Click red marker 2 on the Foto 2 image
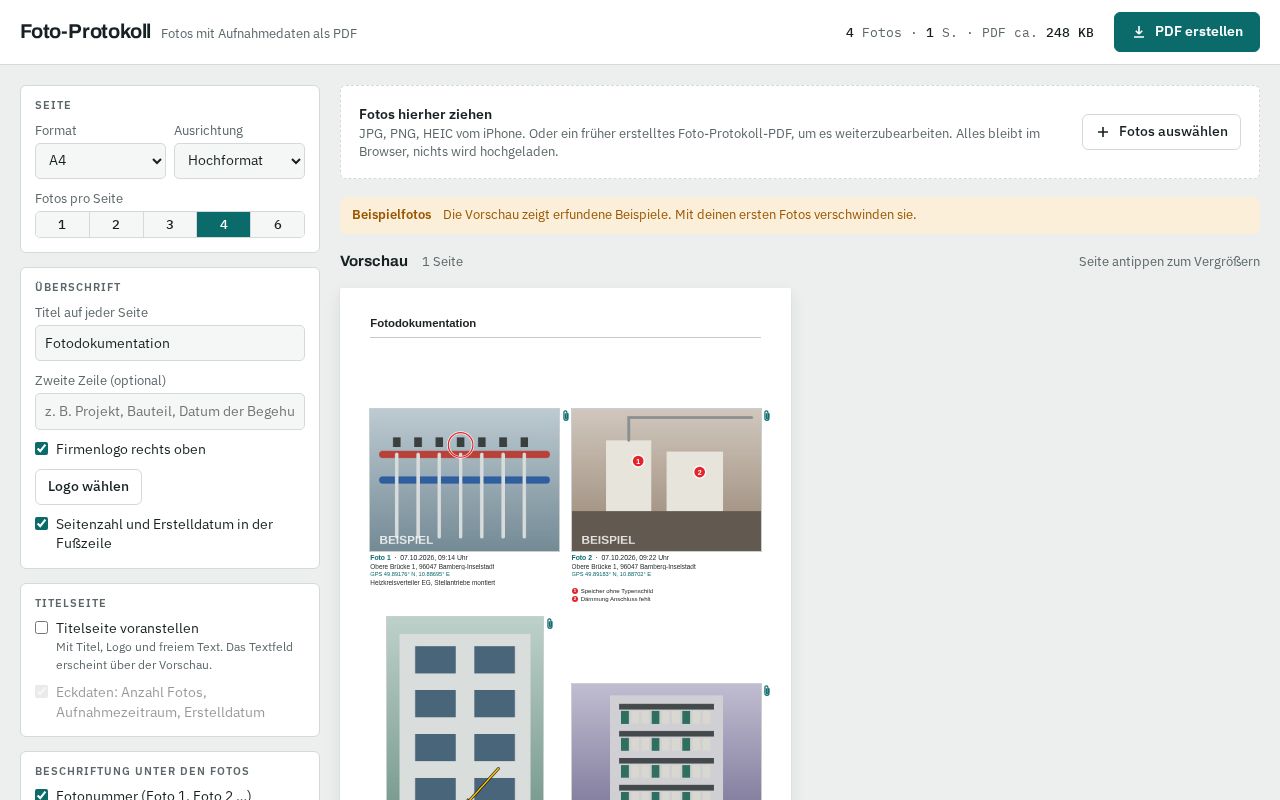Image resolution: width=1280 pixels, height=800 pixels. 699,472
